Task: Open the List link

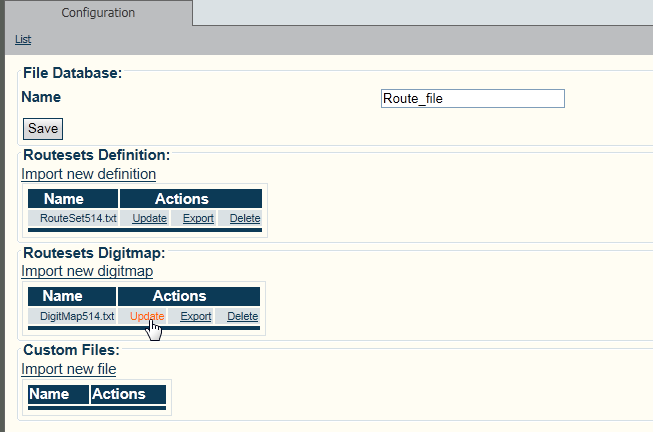Action: [23, 39]
